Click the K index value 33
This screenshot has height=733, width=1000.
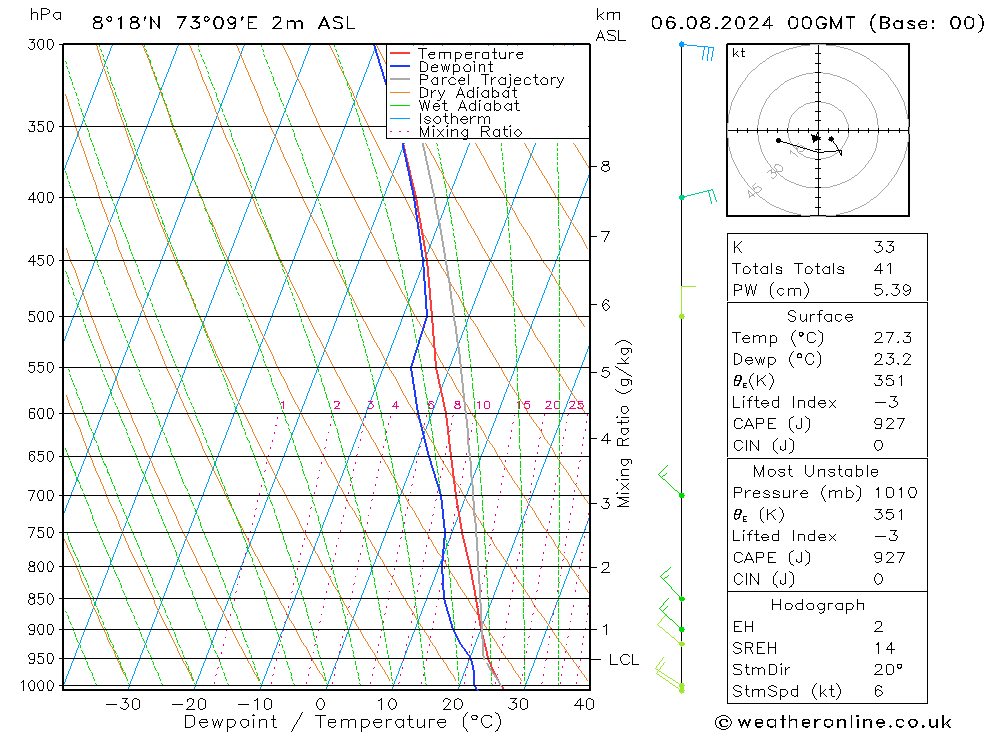click(x=884, y=247)
